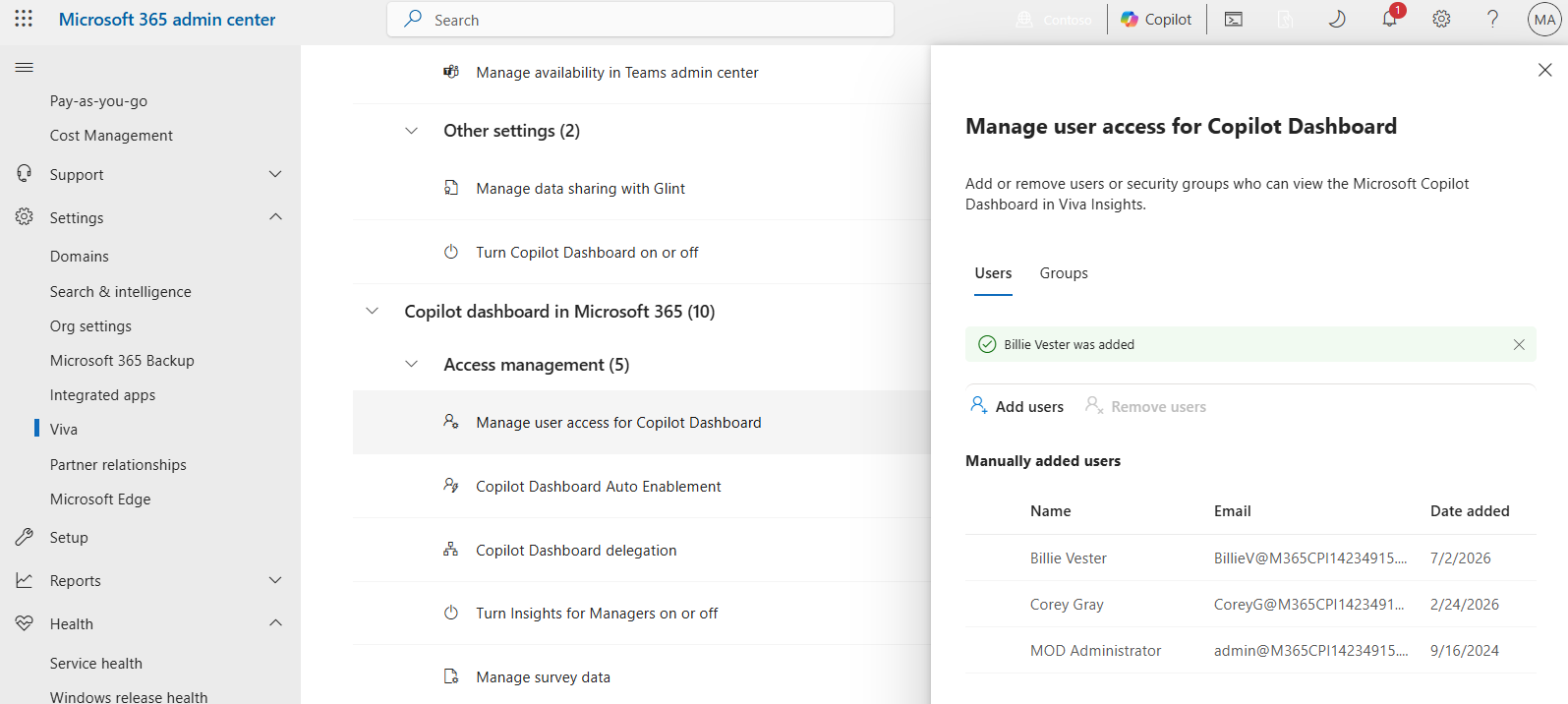Switch to the Groups tab
Screen dimensions: 1568x704
(1064, 273)
